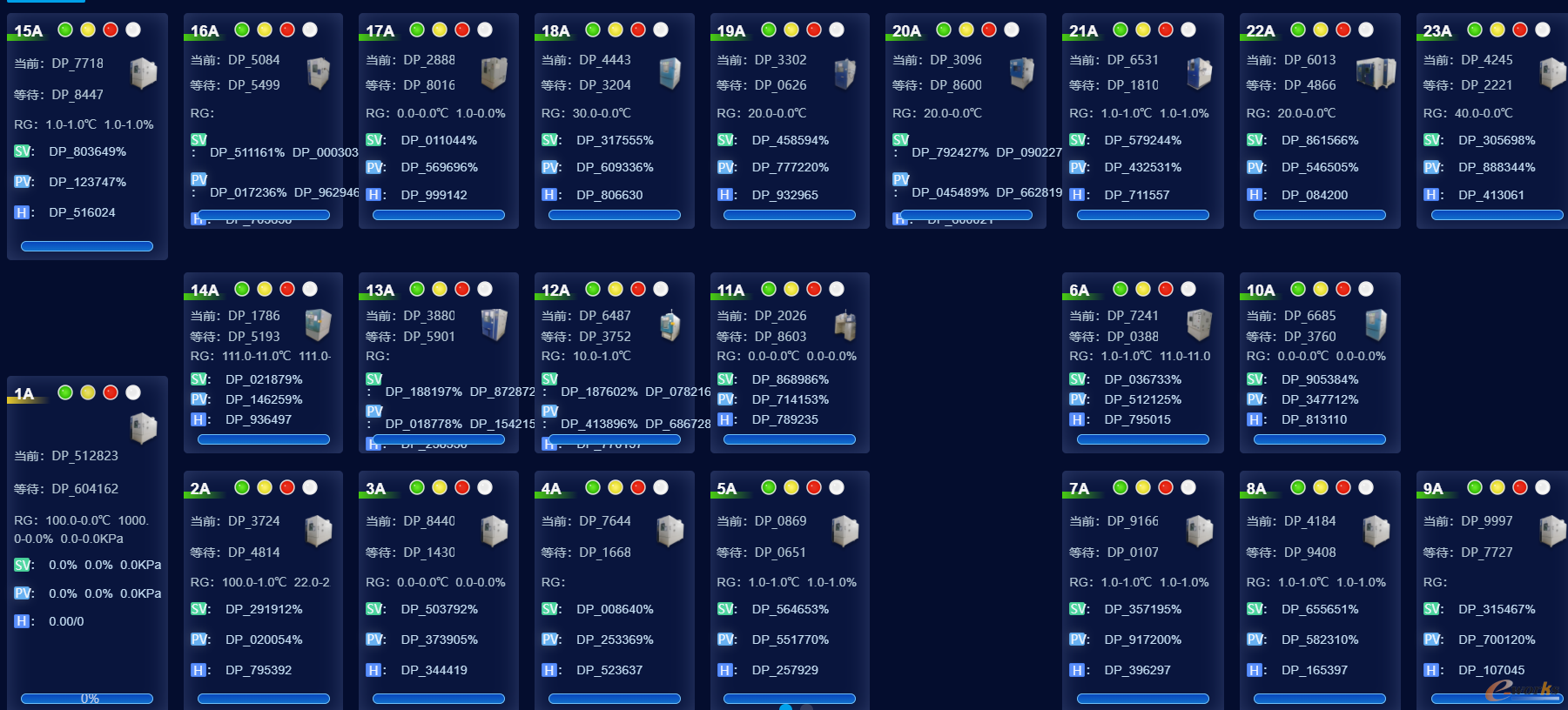
Task: Click the chamber image in card 7A
Action: point(1199,531)
